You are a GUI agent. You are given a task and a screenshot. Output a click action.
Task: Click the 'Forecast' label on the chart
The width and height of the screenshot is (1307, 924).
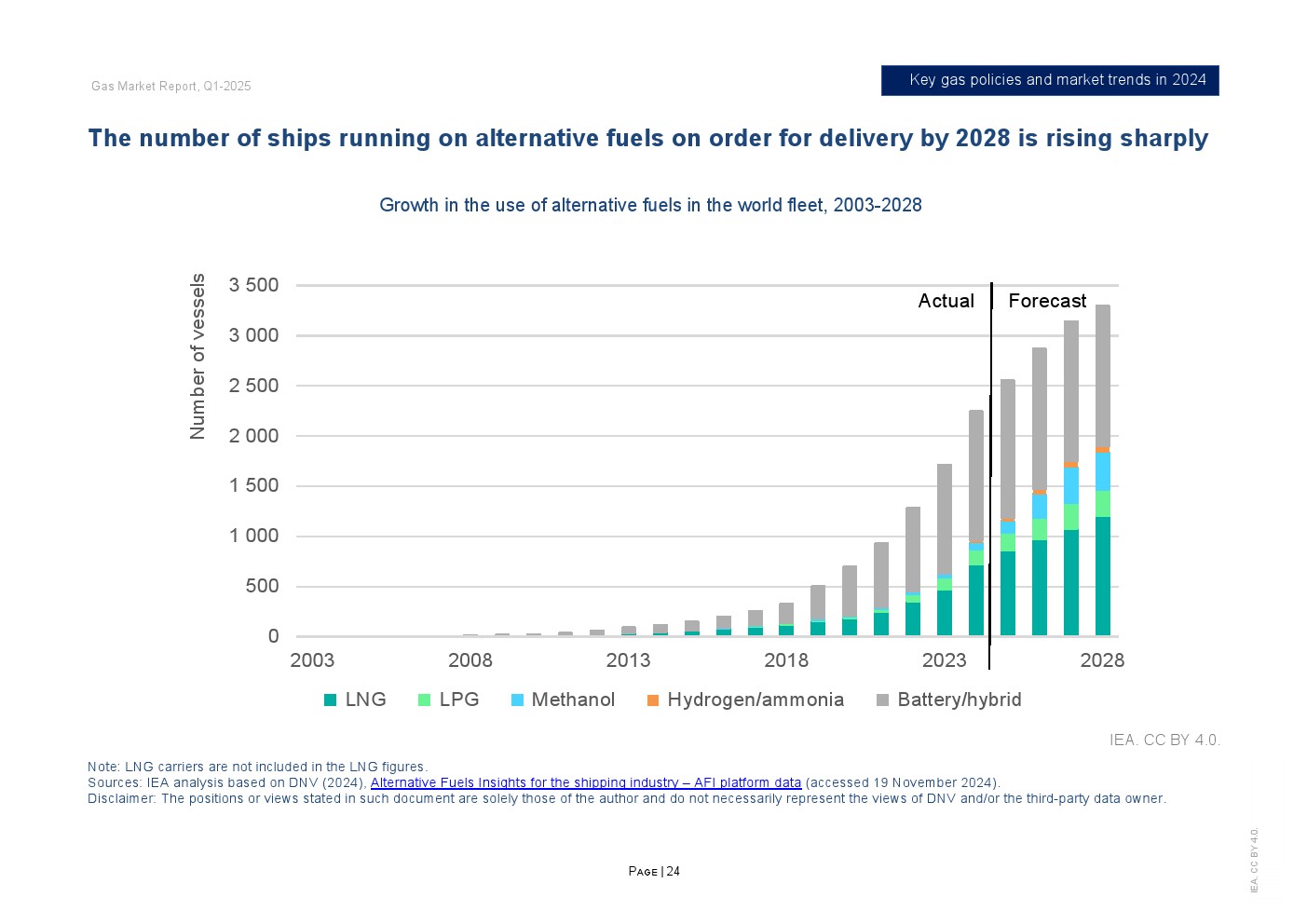(x=1047, y=301)
